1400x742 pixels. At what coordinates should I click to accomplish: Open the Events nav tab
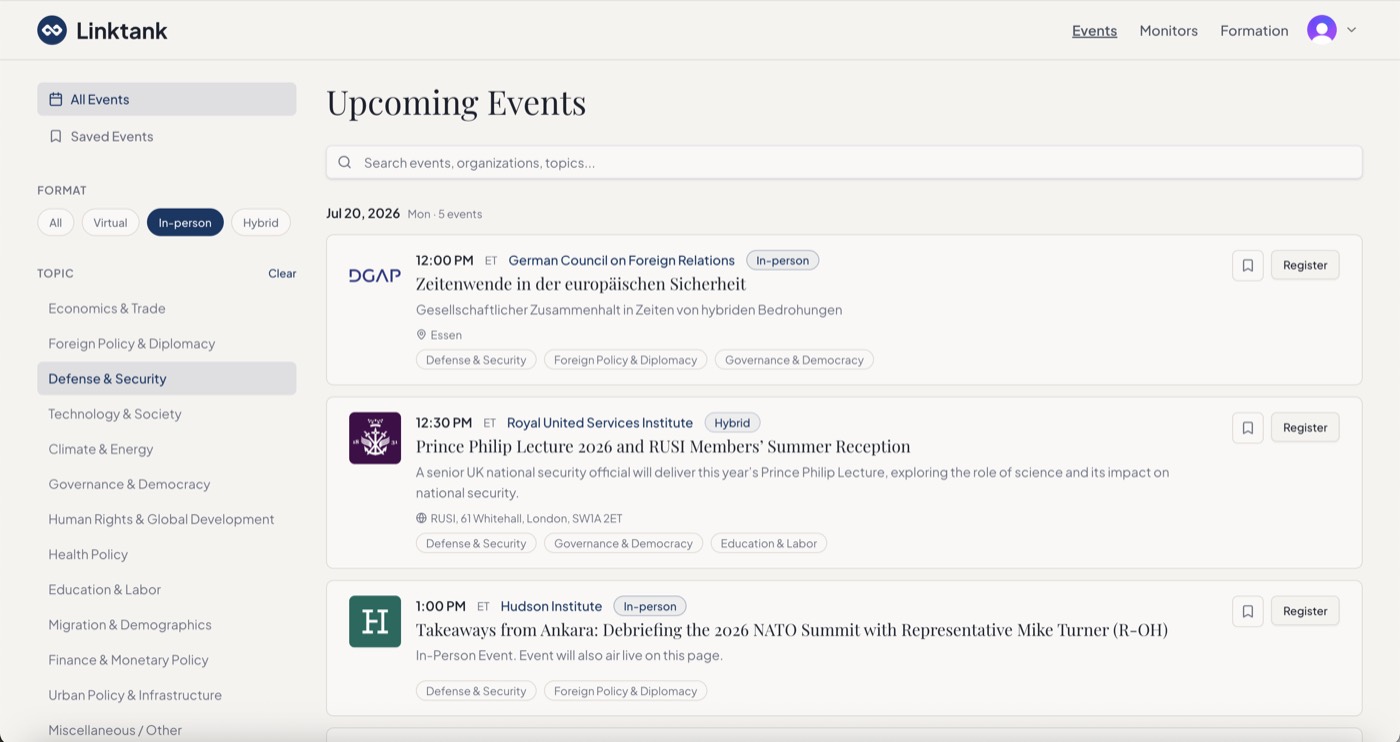[x=1094, y=30]
